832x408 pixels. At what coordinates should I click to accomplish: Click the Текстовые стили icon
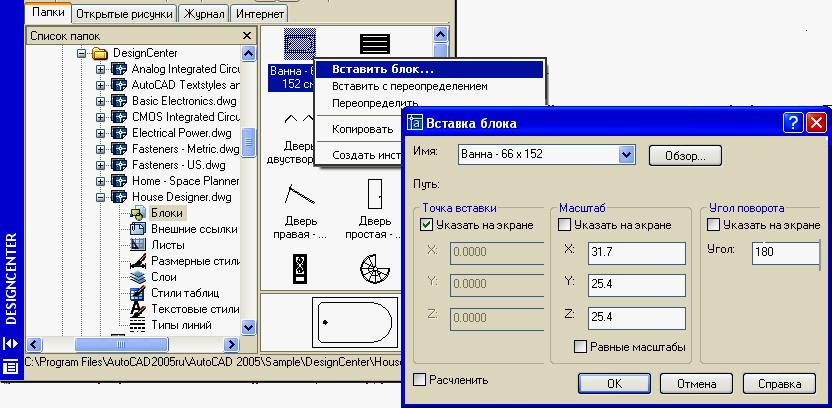137,309
